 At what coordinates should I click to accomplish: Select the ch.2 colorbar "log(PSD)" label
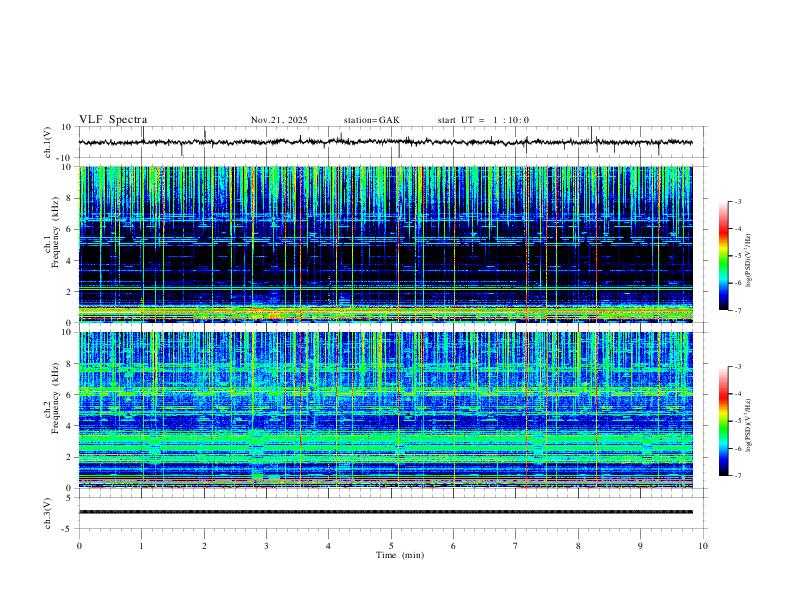coord(748,426)
